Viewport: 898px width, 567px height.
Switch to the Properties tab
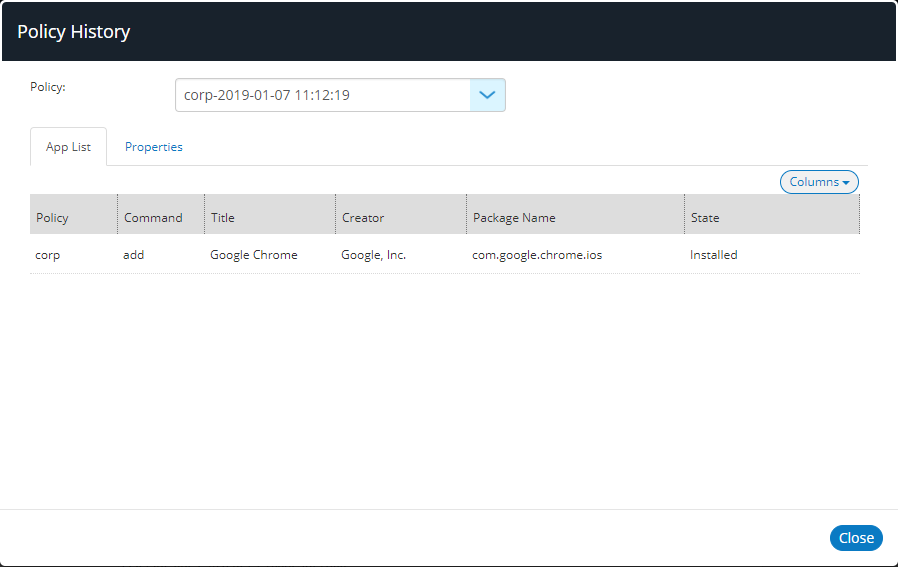tap(153, 147)
